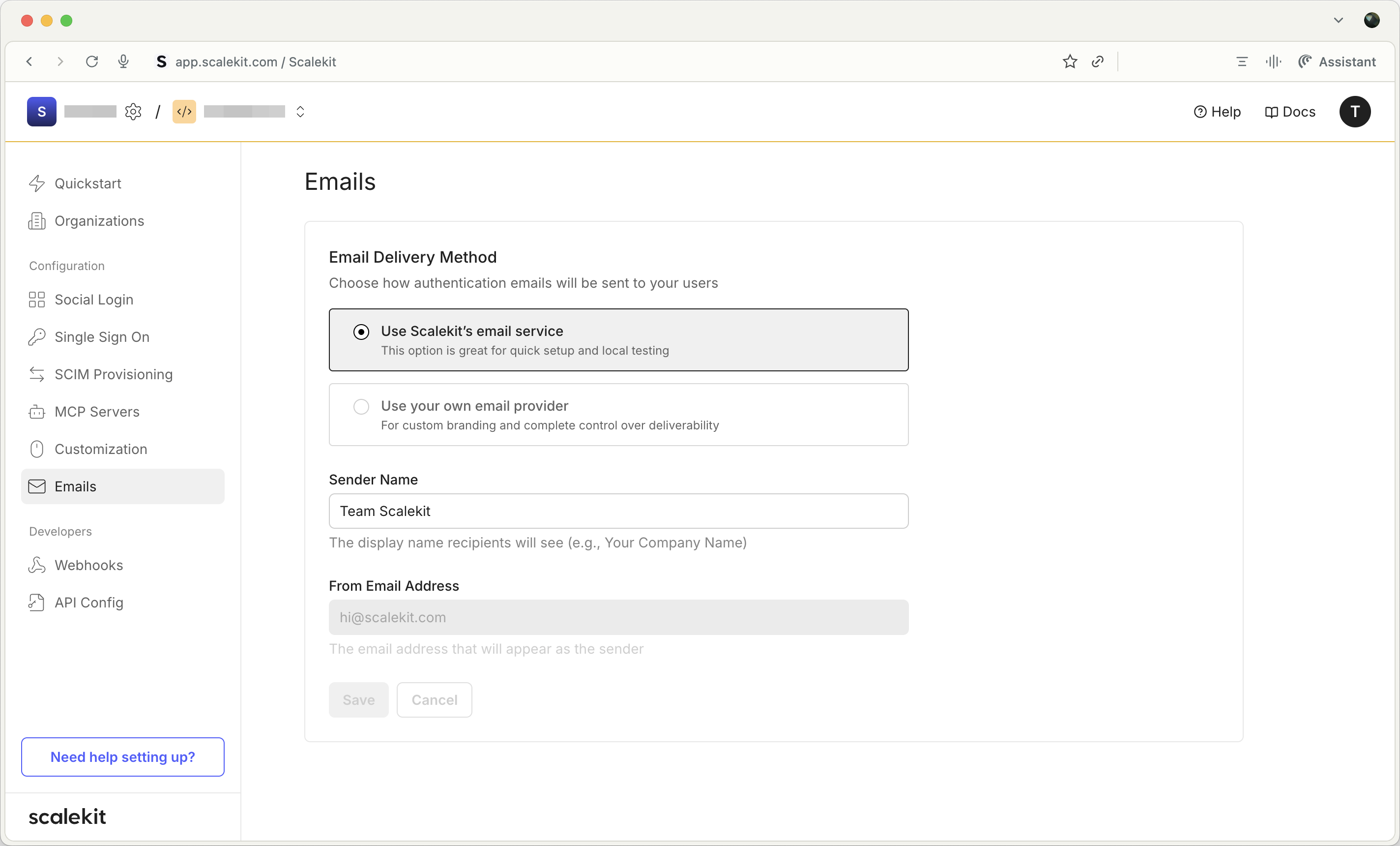Select the Use your own email provider option
The height and width of the screenshot is (846, 1400).
tap(361, 406)
